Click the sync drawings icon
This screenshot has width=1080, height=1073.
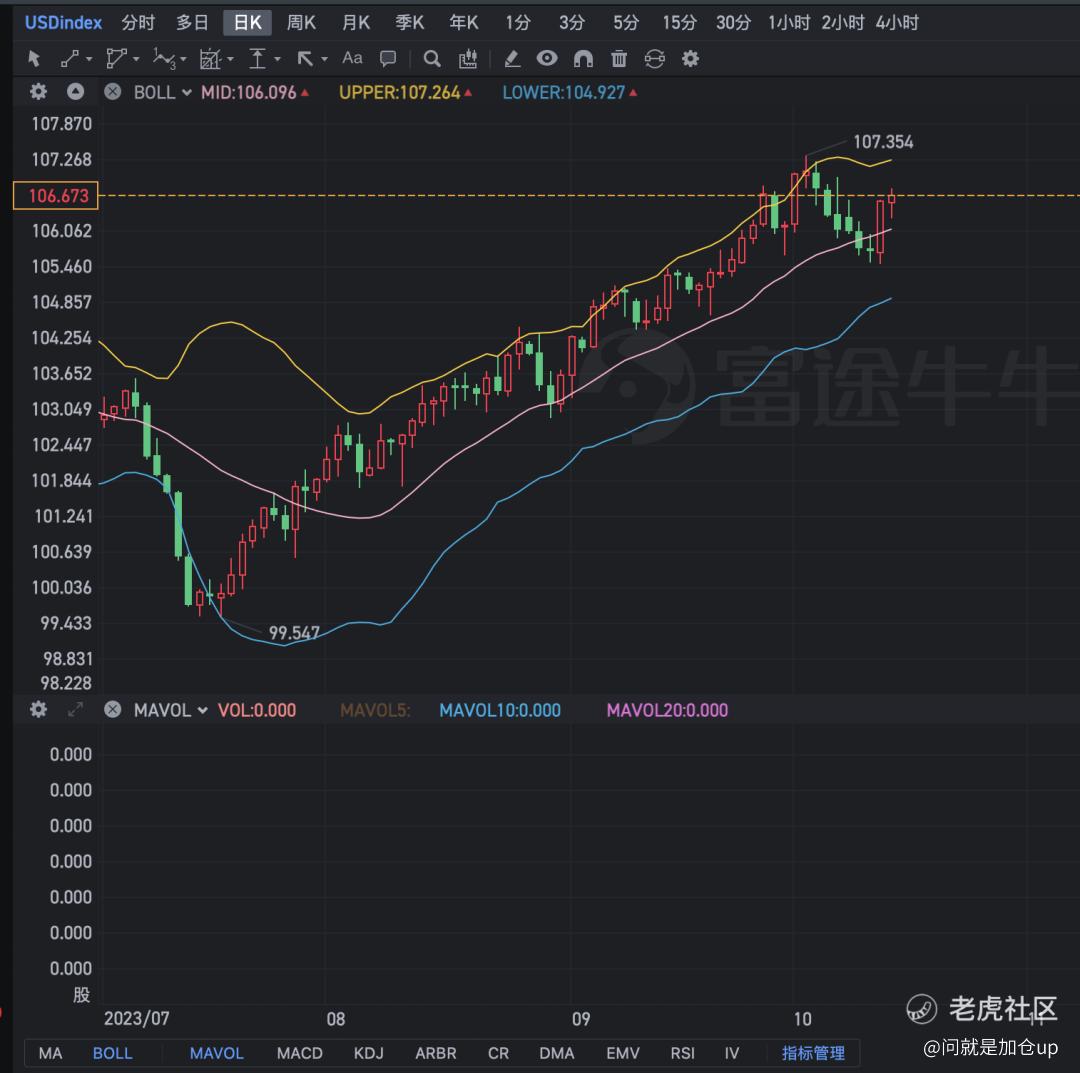click(654, 59)
